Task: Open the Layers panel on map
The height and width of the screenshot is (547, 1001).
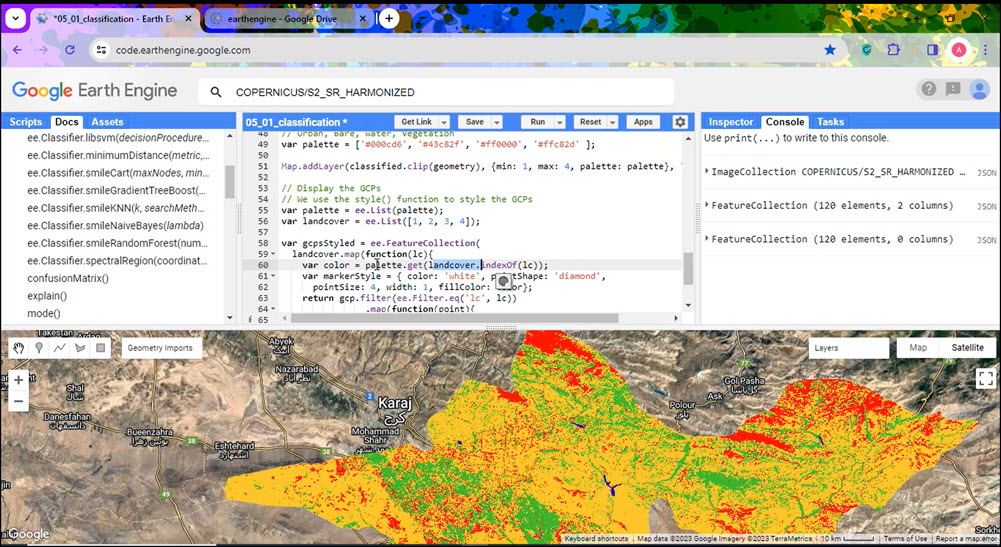Action: (848, 348)
